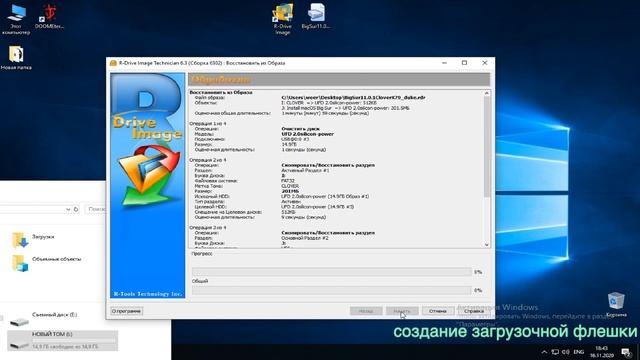
Task: Click the volume icon in system tray
Action: click(566, 352)
